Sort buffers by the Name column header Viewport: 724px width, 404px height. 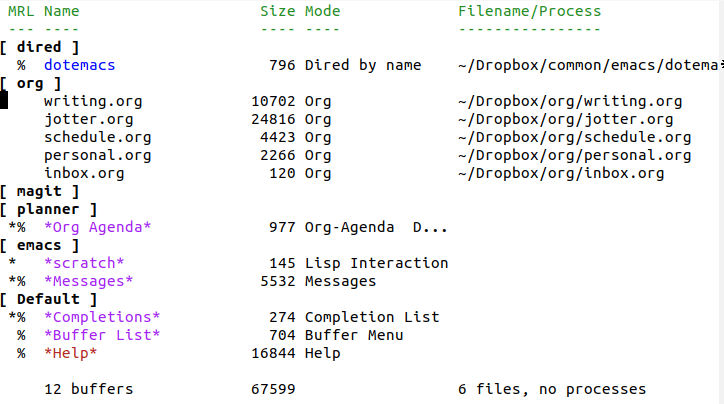[61, 11]
